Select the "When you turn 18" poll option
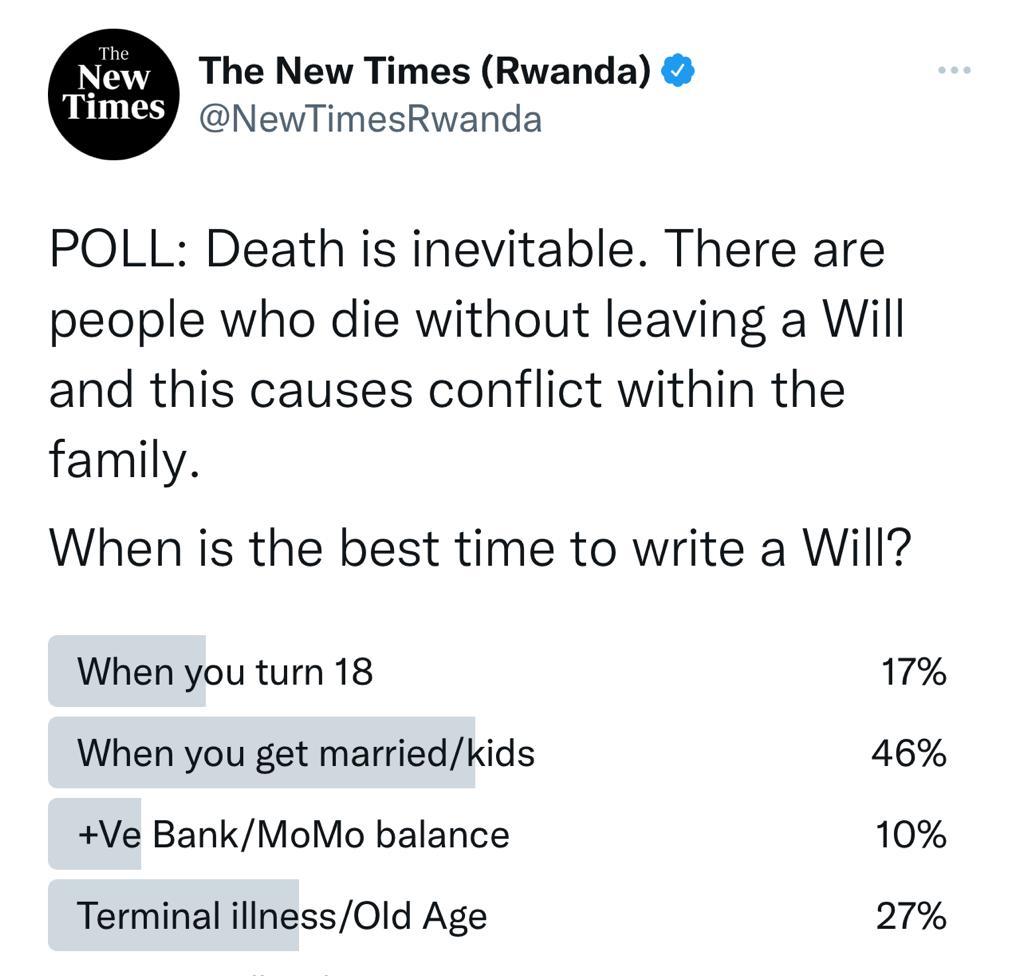The height and width of the screenshot is (976, 1024). coord(225,671)
